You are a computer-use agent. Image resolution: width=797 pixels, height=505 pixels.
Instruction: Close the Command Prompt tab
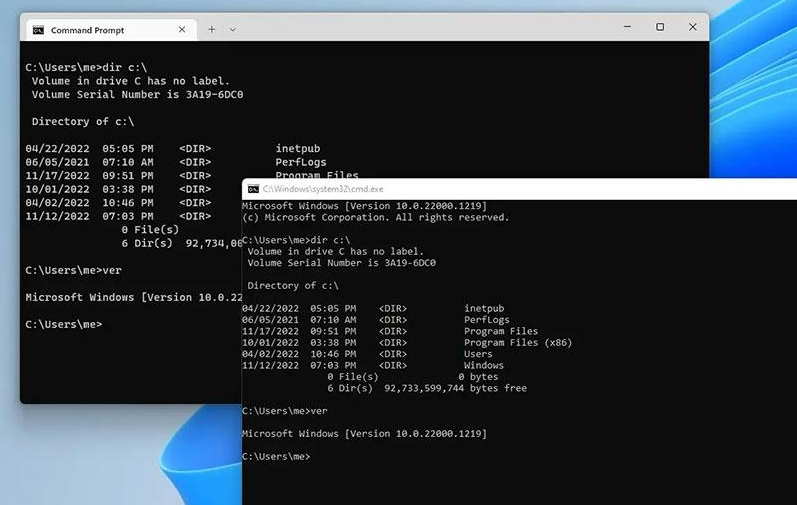181,29
